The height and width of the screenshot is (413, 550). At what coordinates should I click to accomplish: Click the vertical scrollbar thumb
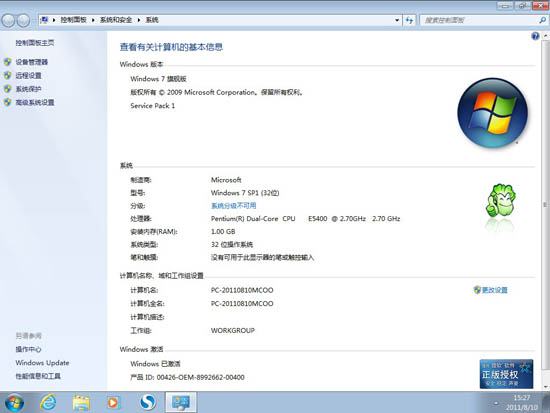tap(546, 204)
